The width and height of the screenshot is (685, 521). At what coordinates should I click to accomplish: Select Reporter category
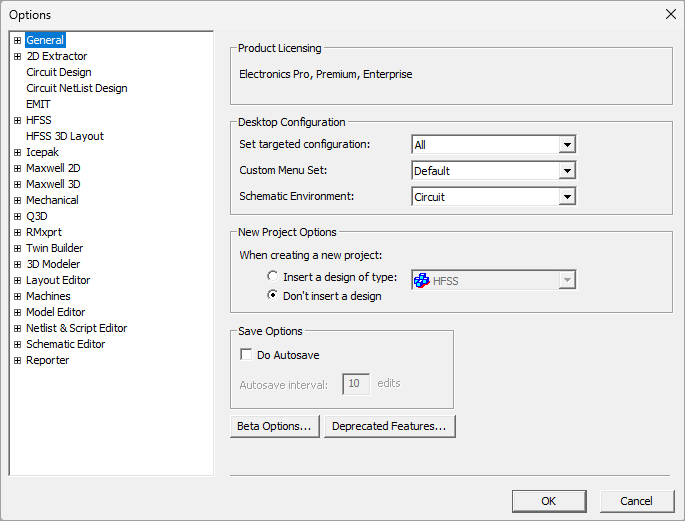47,360
